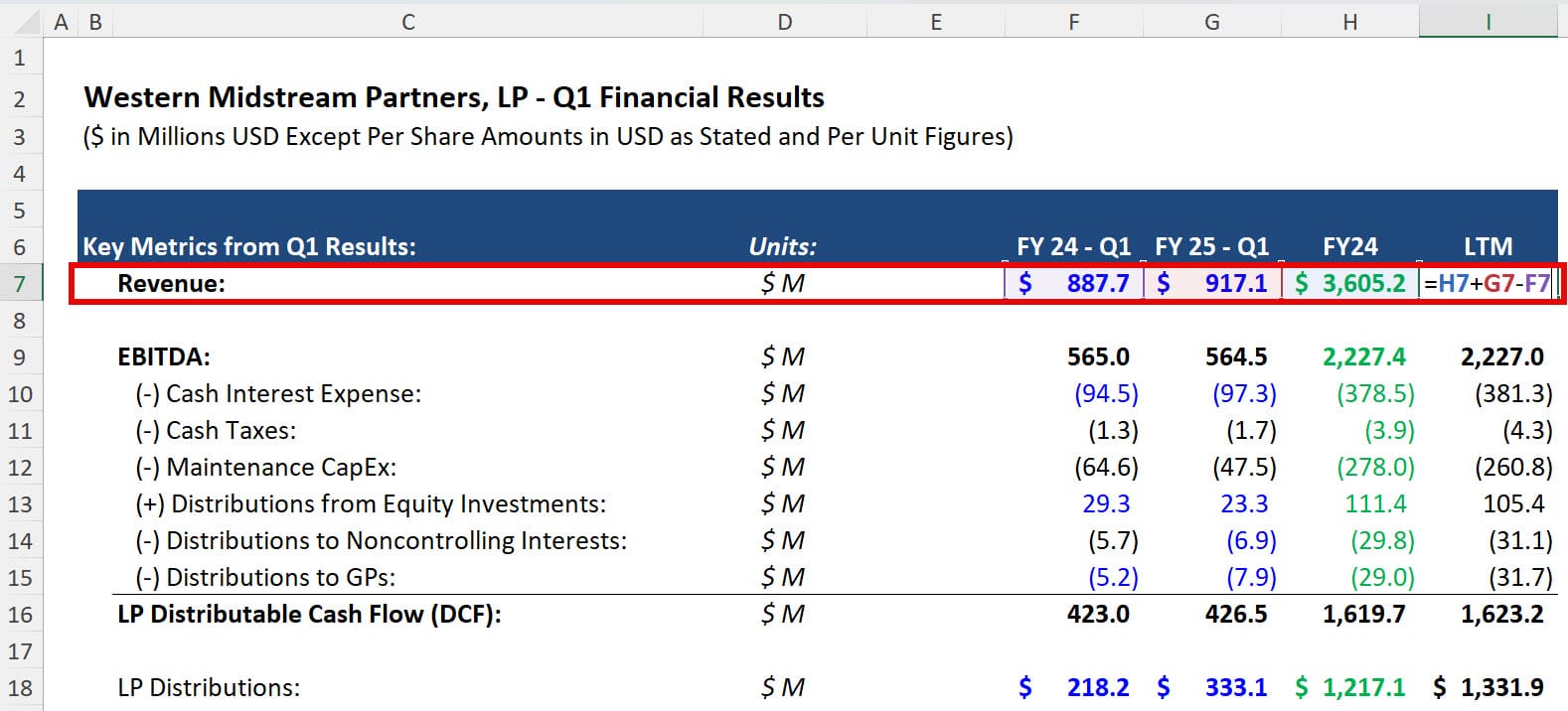The width and height of the screenshot is (1568, 711).
Task: Click the EBITDA row label
Action: 164,357
